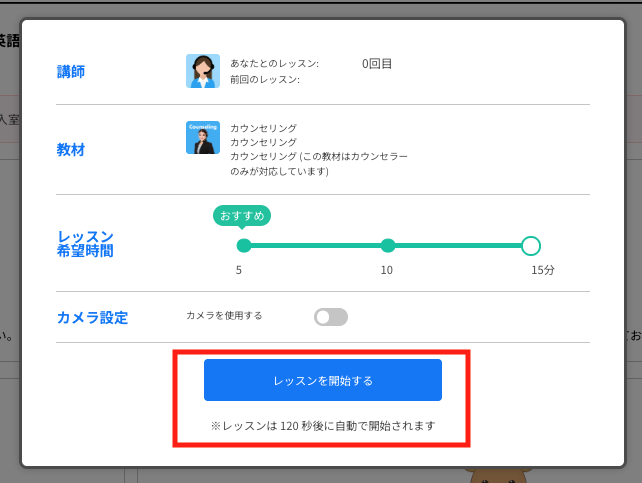Click the カメラ設定 heading
The height and width of the screenshot is (483, 642).
[92, 318]
